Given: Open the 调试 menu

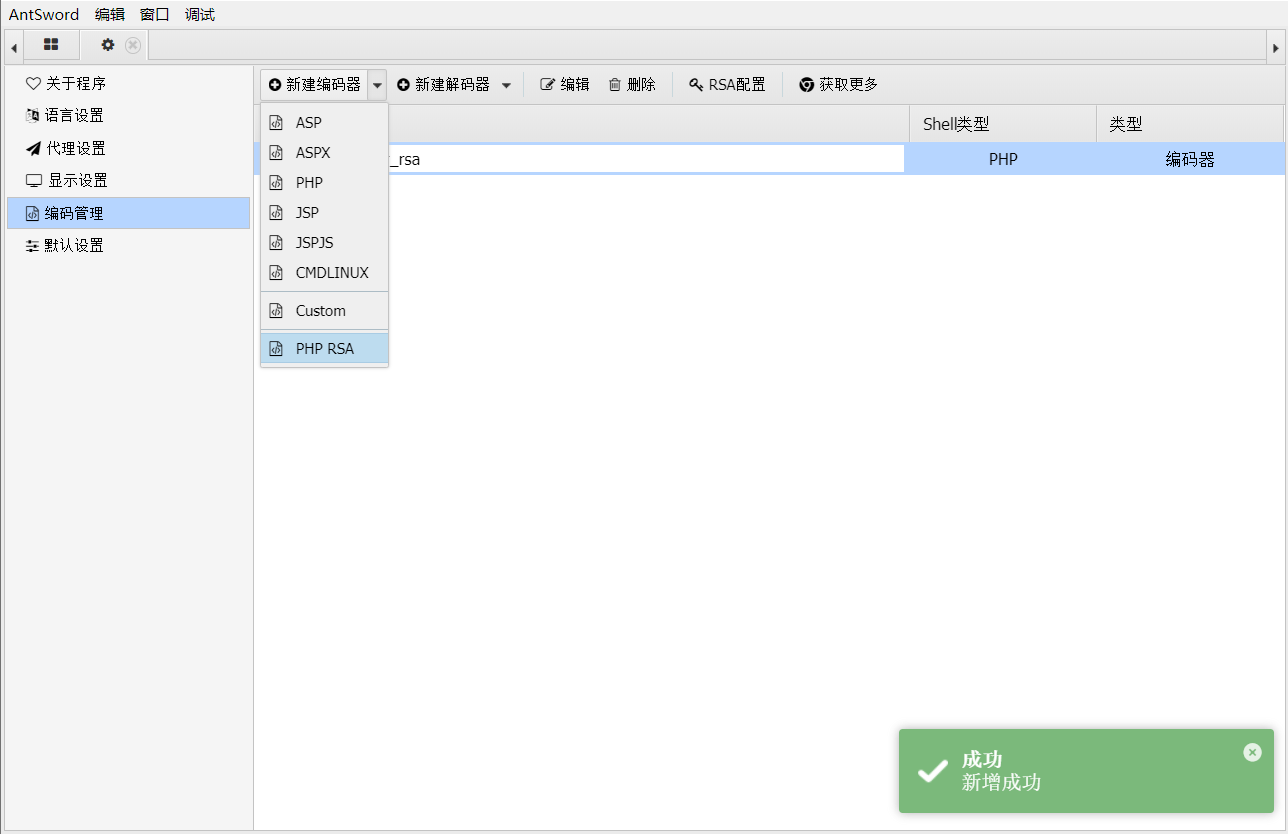Looking at the screenshot, I should pos(200,14).
